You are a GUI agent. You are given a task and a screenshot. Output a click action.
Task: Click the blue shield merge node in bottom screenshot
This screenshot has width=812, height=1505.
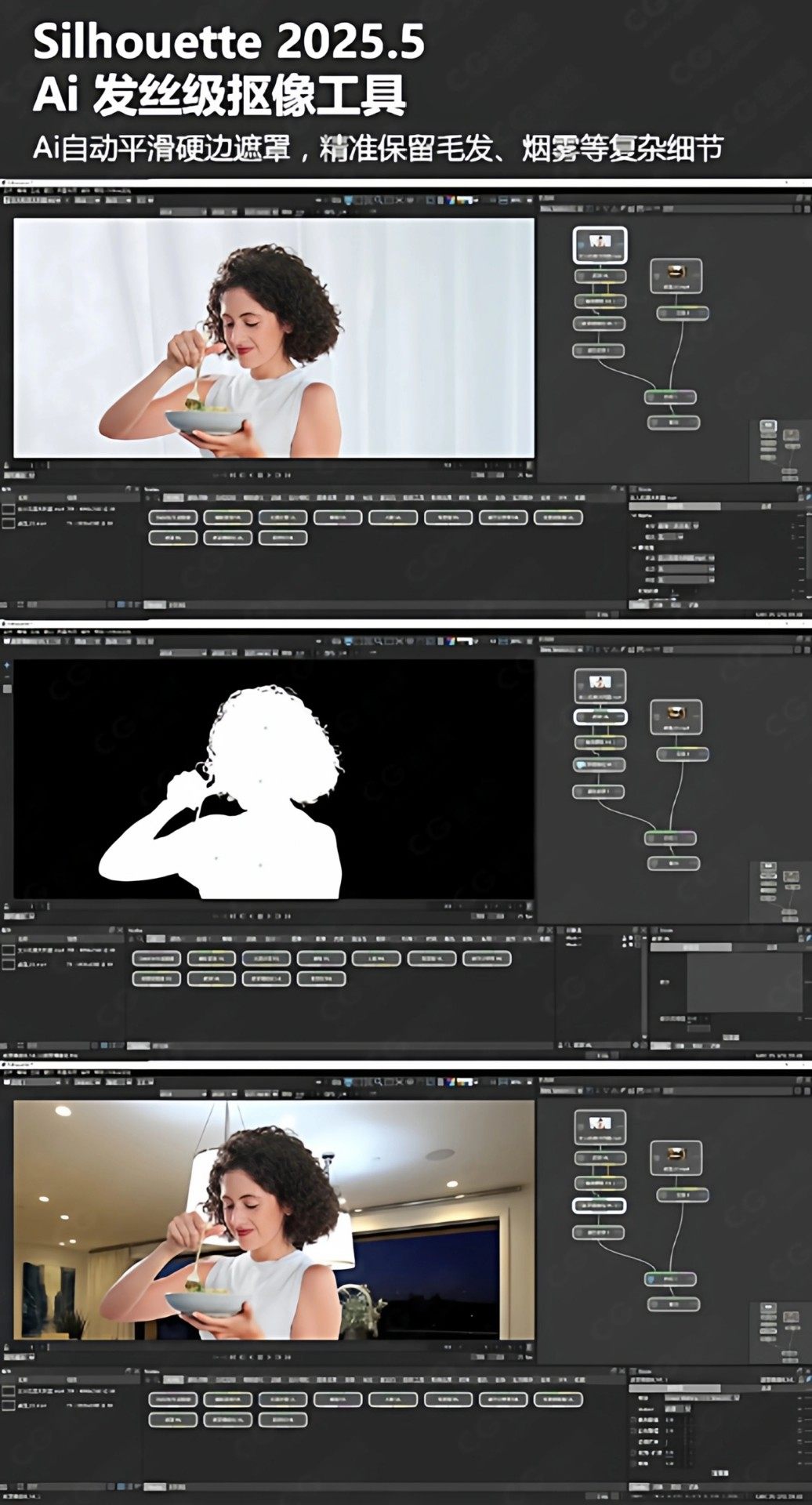point(671,1279)
